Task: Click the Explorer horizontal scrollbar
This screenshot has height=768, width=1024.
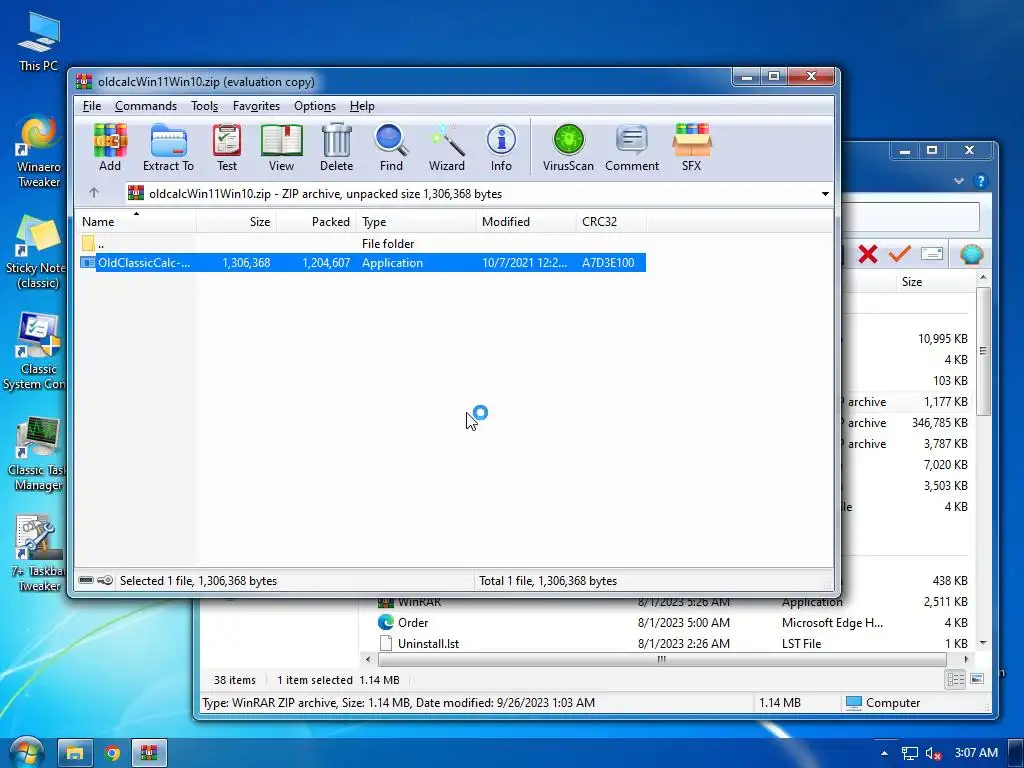Action: 661,660
